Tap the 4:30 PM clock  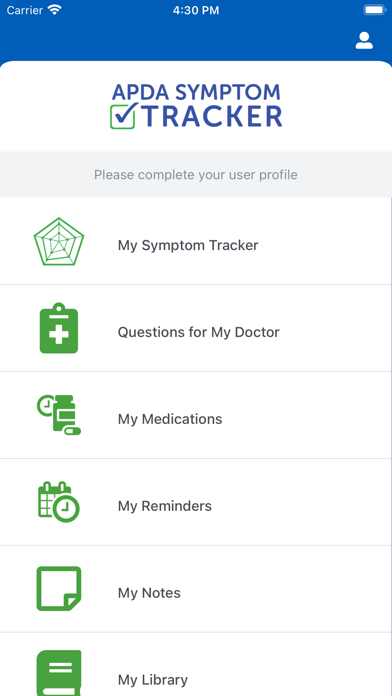pyautogui.click(x=196, y=11)
